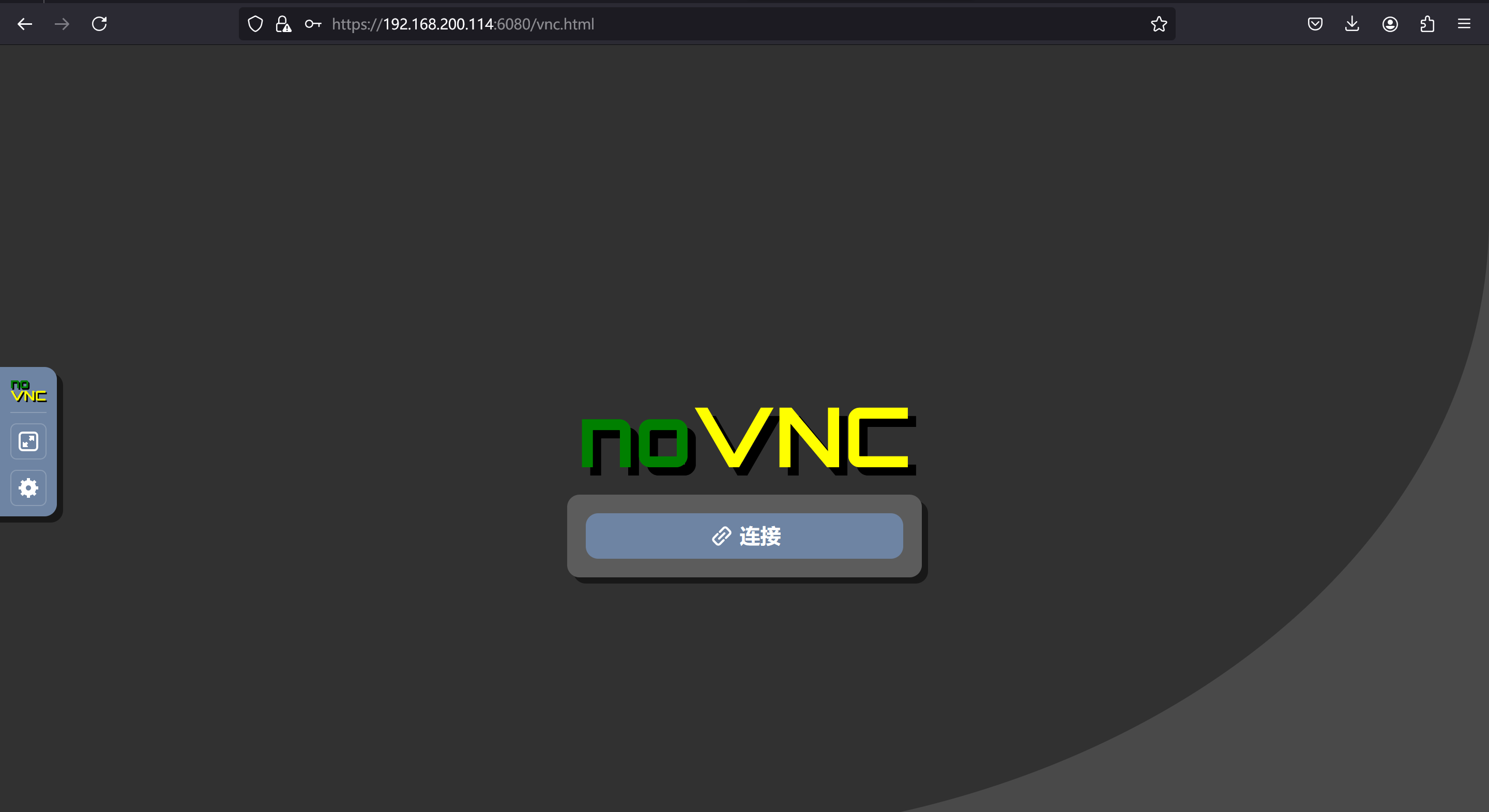Image resolution: width=1489 pixels, height=812 pixels.
Task: Click the link icon inside the connect button
Action: pos(721,536)
